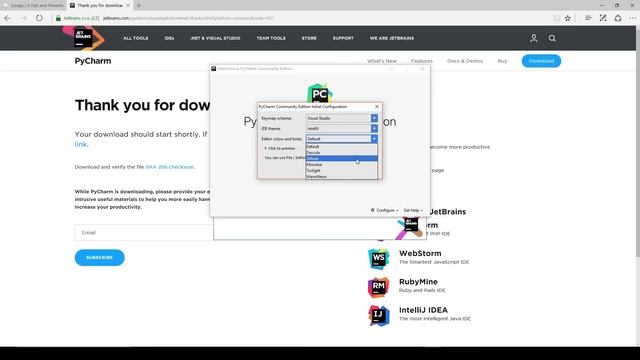Open the Features page link
This screenshot has height=360, width=640.
(x=422, y=61)
